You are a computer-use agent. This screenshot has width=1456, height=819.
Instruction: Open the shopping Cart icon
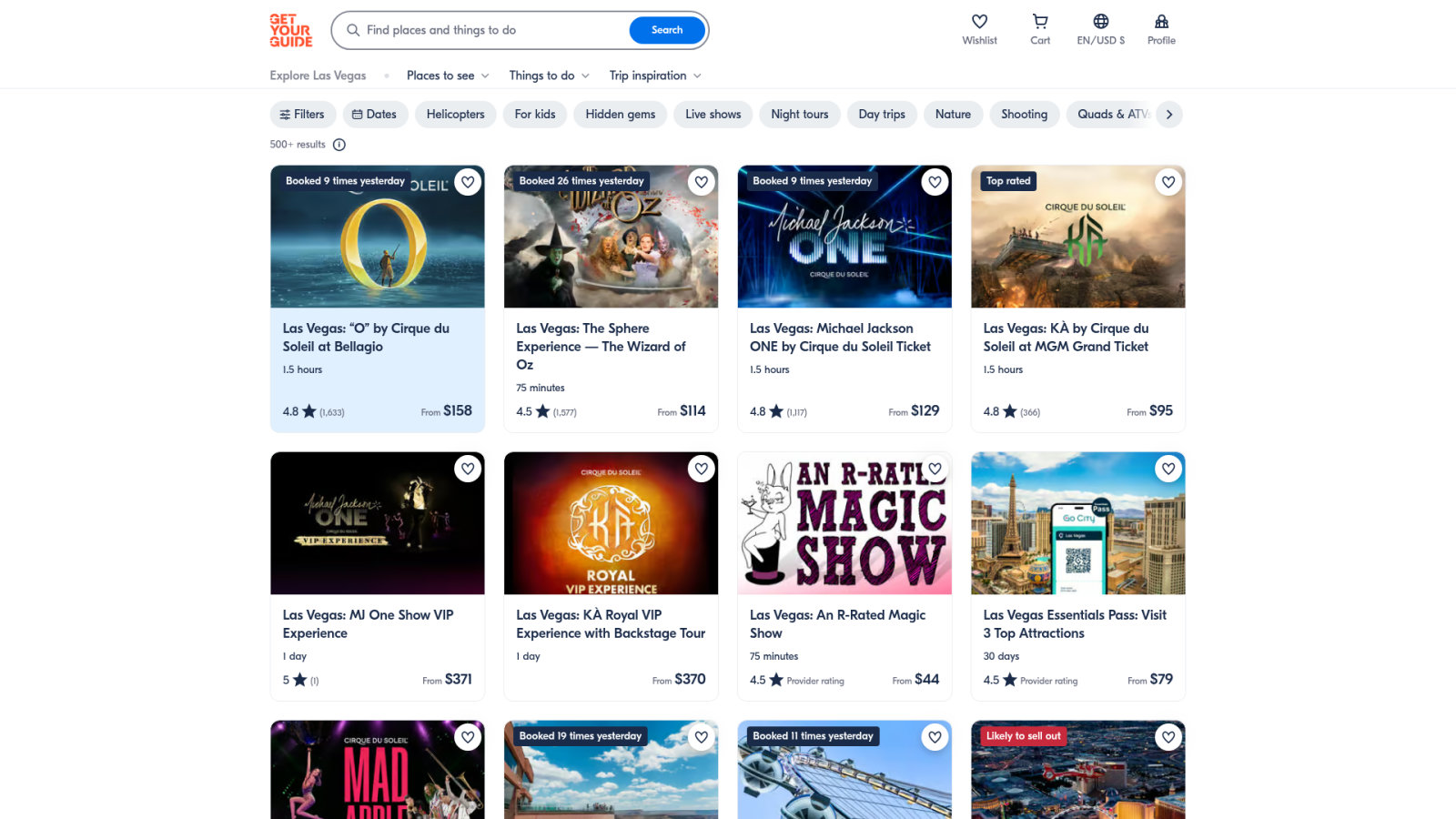1040,22
